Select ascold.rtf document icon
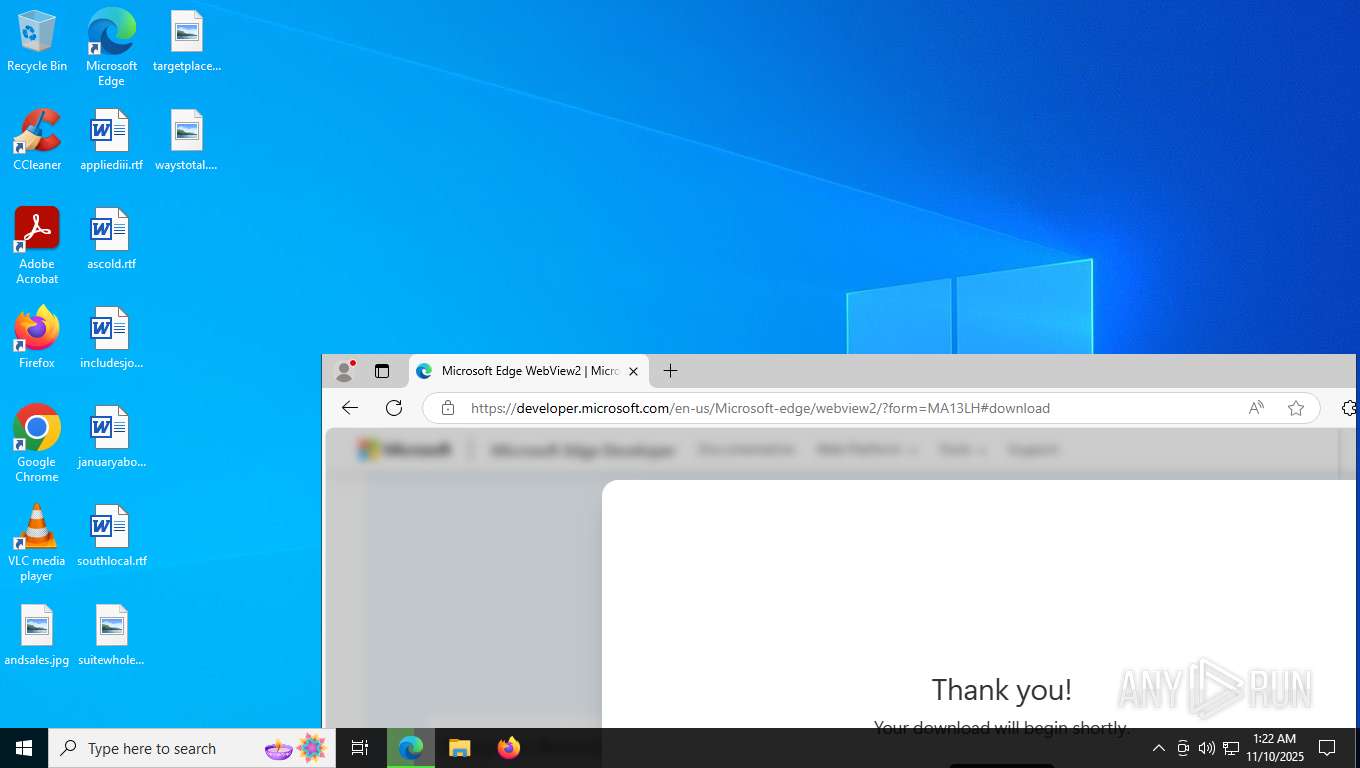Screen dimensions: 1360x768 [111, 239]
